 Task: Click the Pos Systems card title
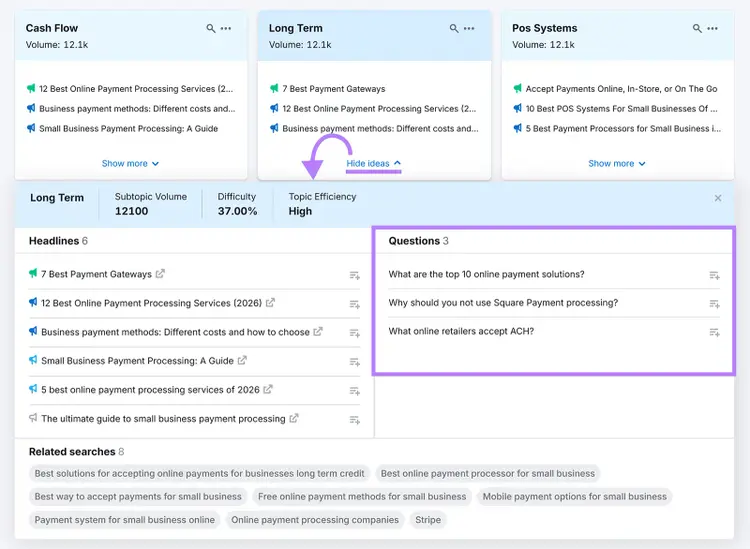pos(545,28)
